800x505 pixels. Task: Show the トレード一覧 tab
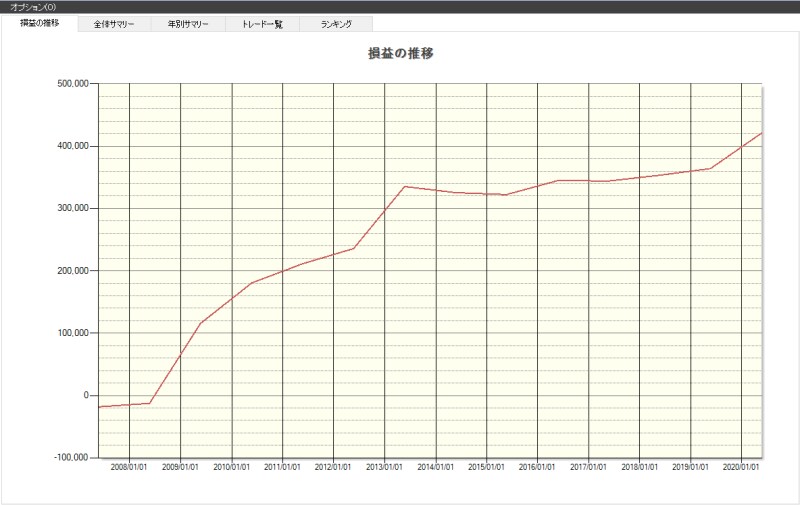pyautogui.click(x=262, y=24)
